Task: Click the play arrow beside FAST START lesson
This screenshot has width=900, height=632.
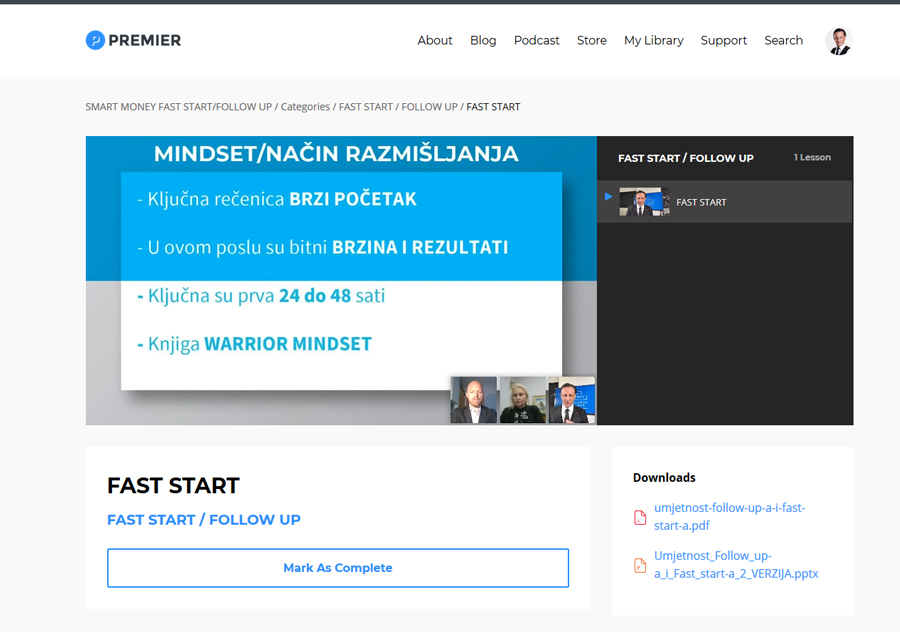Action: tap(608, 197)
